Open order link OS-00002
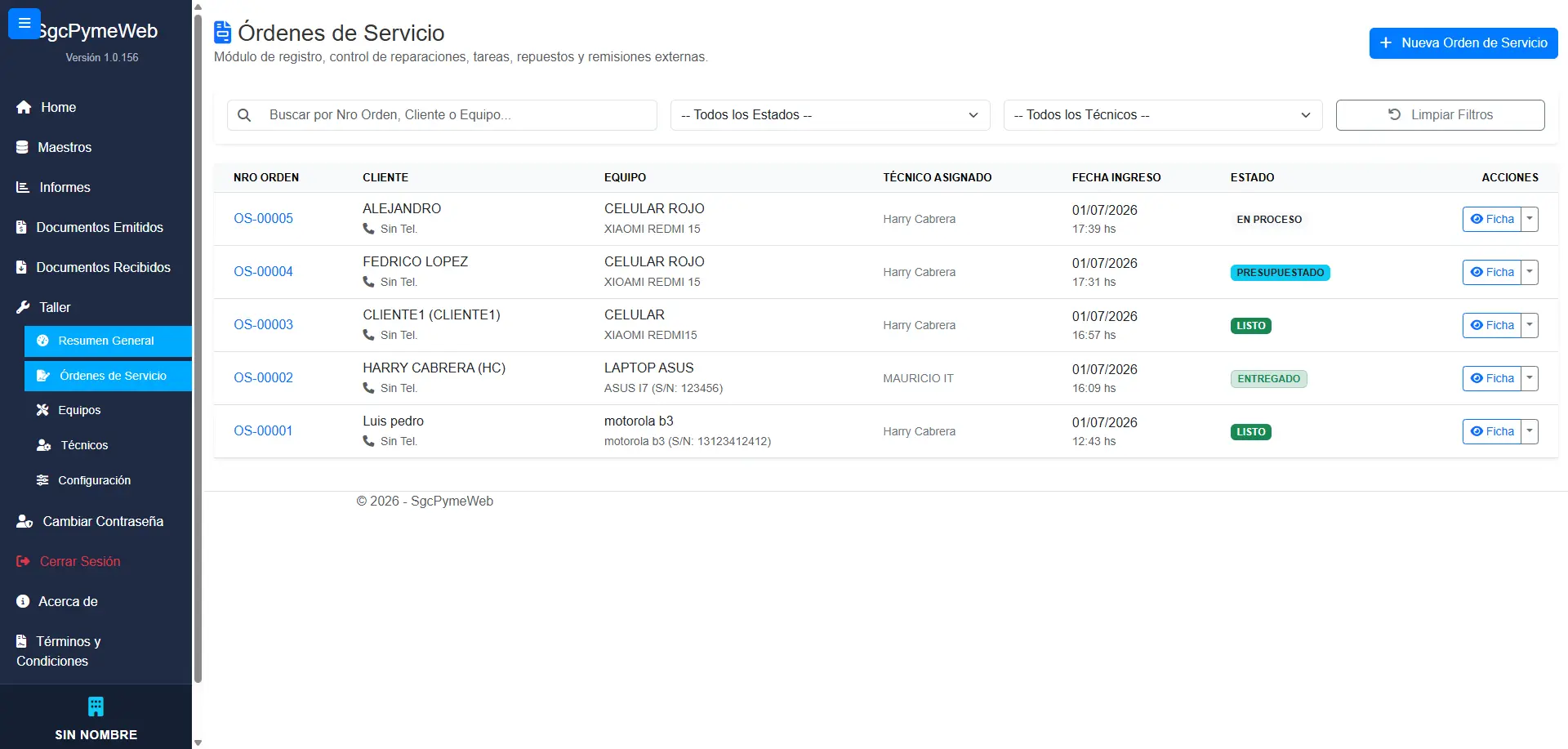Viewport: 1568px width, 749px height. (263, 378)
